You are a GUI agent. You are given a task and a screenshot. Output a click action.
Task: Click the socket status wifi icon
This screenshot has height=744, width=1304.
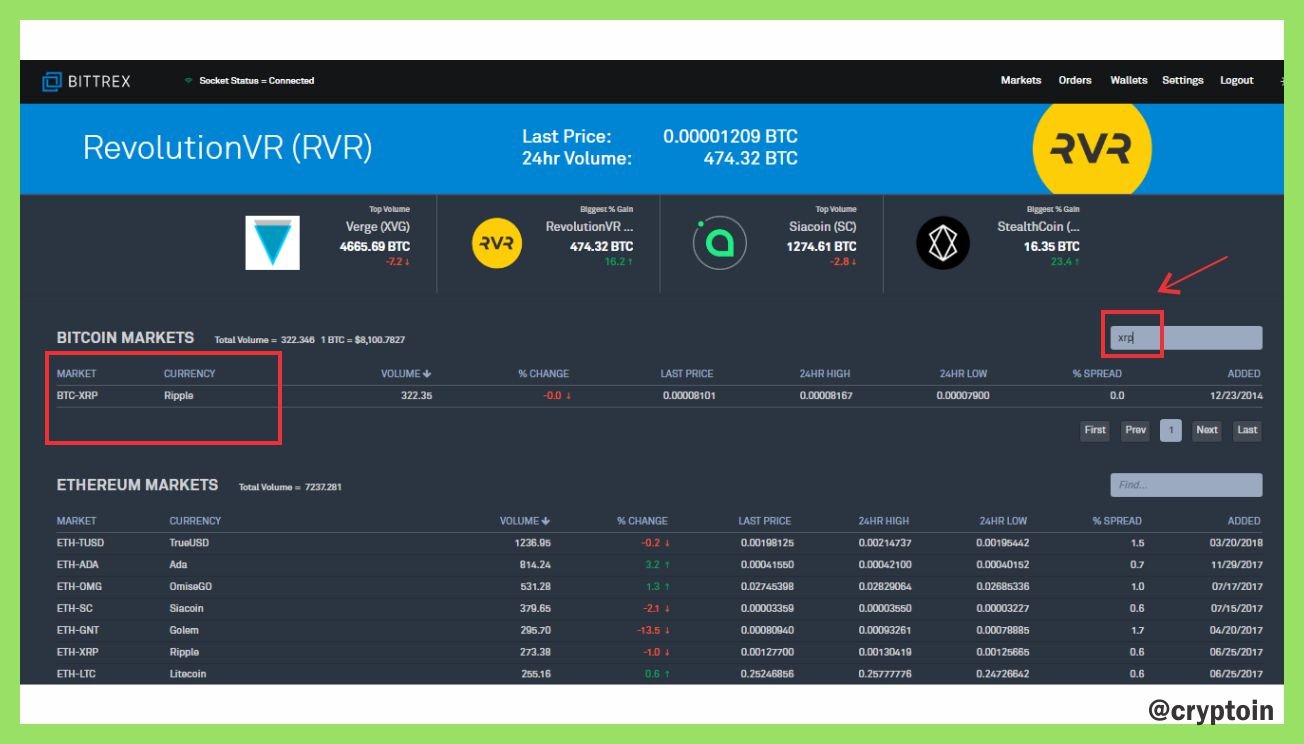pos(188,81)
